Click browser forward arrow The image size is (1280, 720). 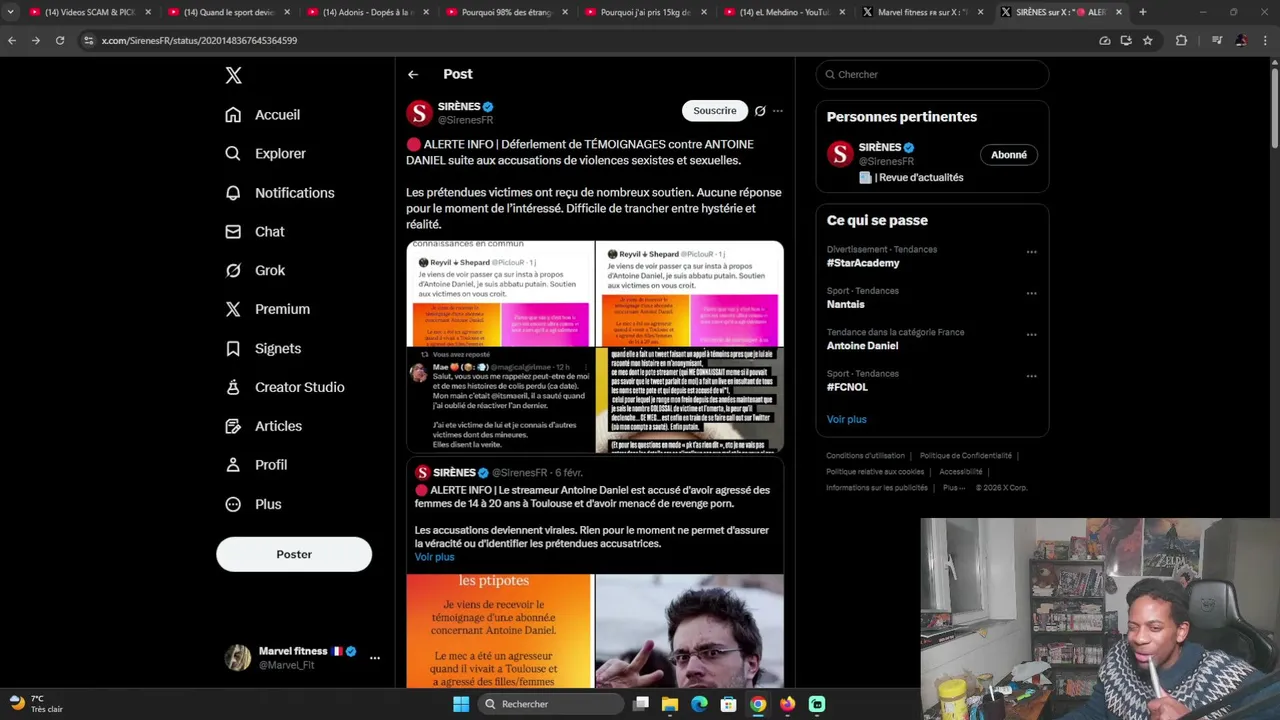[36, 40]
